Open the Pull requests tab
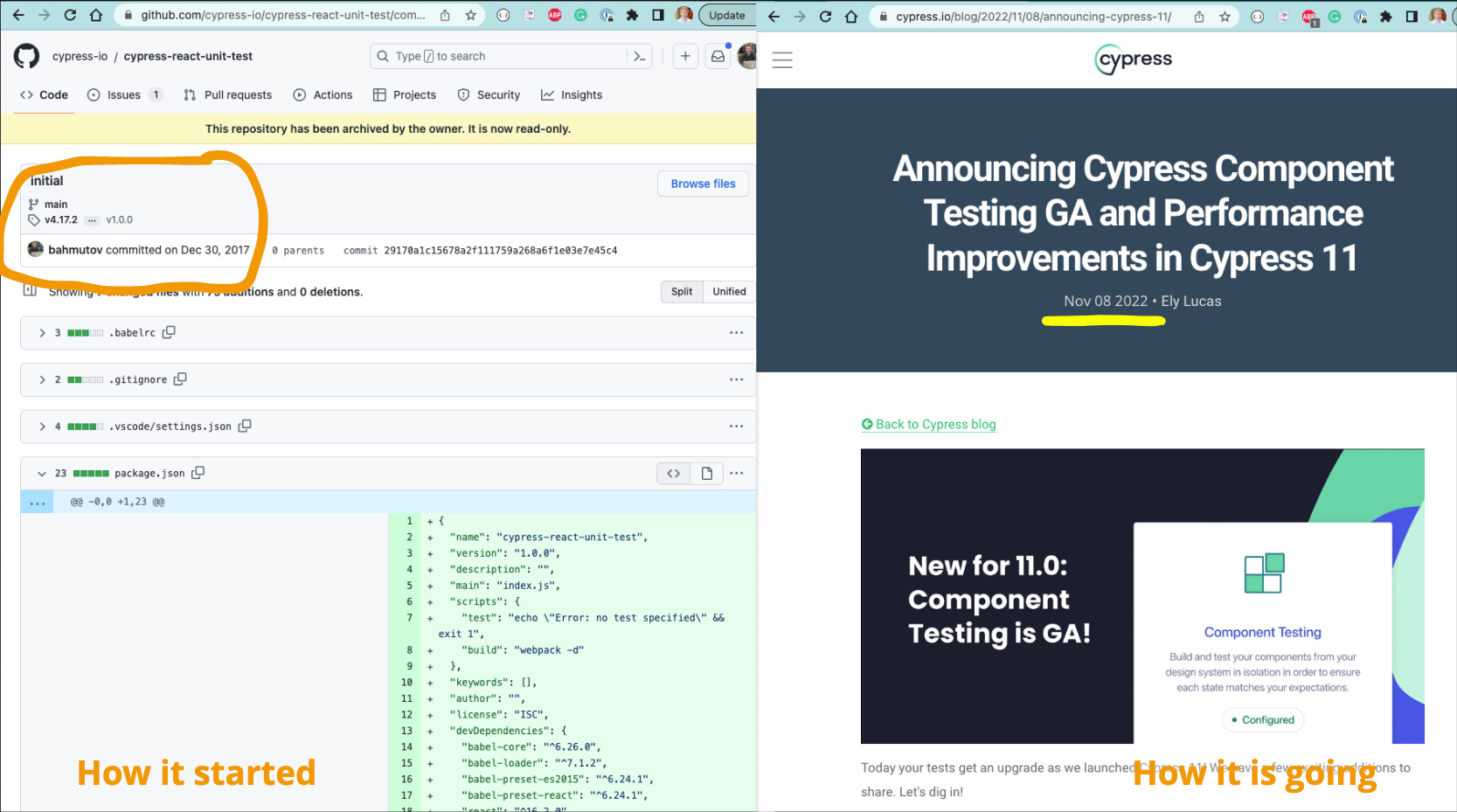The height and width of the screenshot is (812, 1457). [x=228, y=94]
